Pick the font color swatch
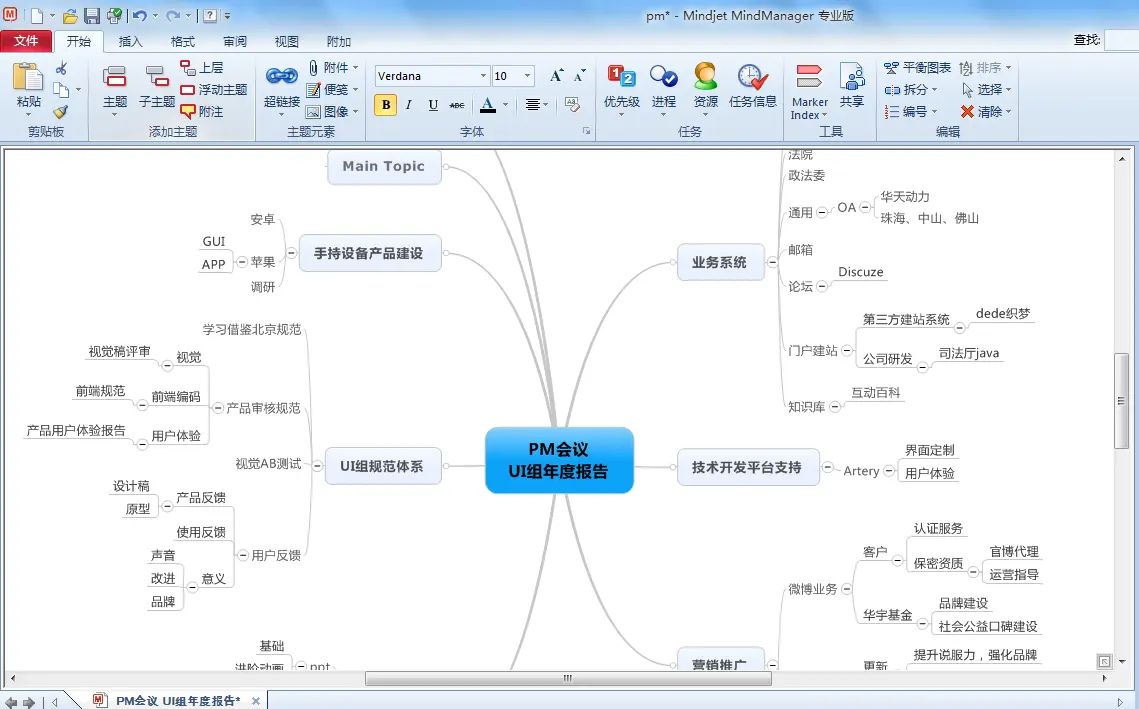Viewport: 1139px width, 709px height. point(487,105)
